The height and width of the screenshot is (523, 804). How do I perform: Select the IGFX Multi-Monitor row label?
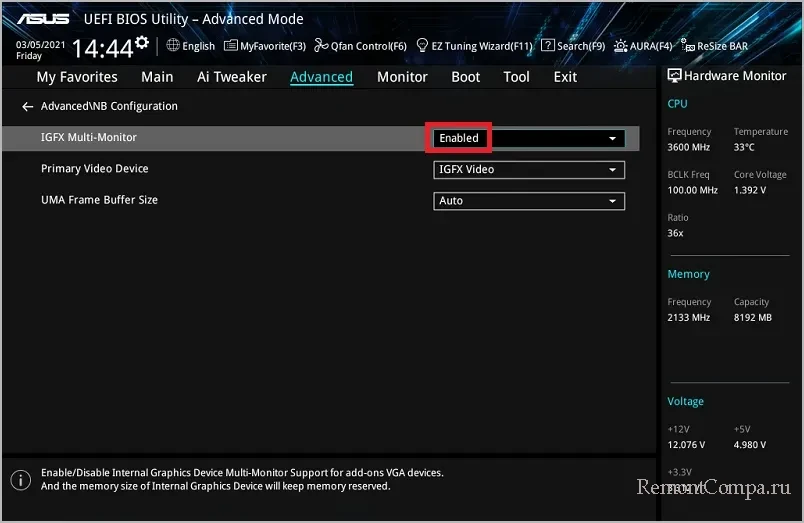pyautogui.click(x=89, y=138)
